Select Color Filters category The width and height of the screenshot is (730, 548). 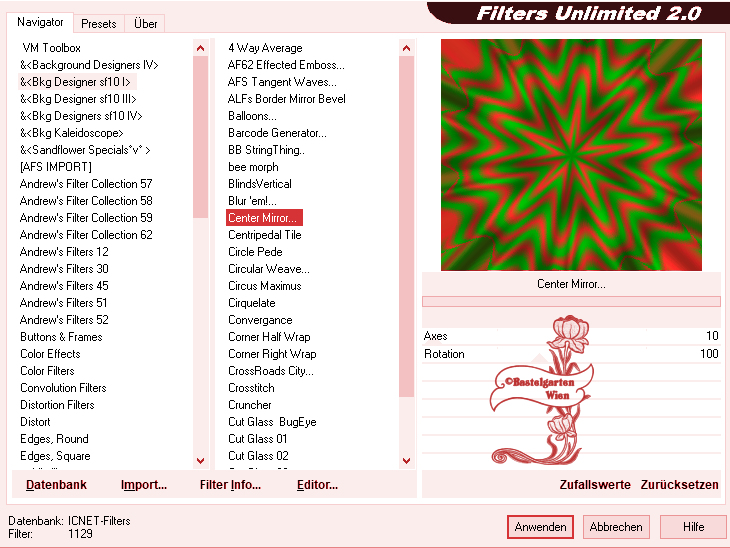point(47,371)
